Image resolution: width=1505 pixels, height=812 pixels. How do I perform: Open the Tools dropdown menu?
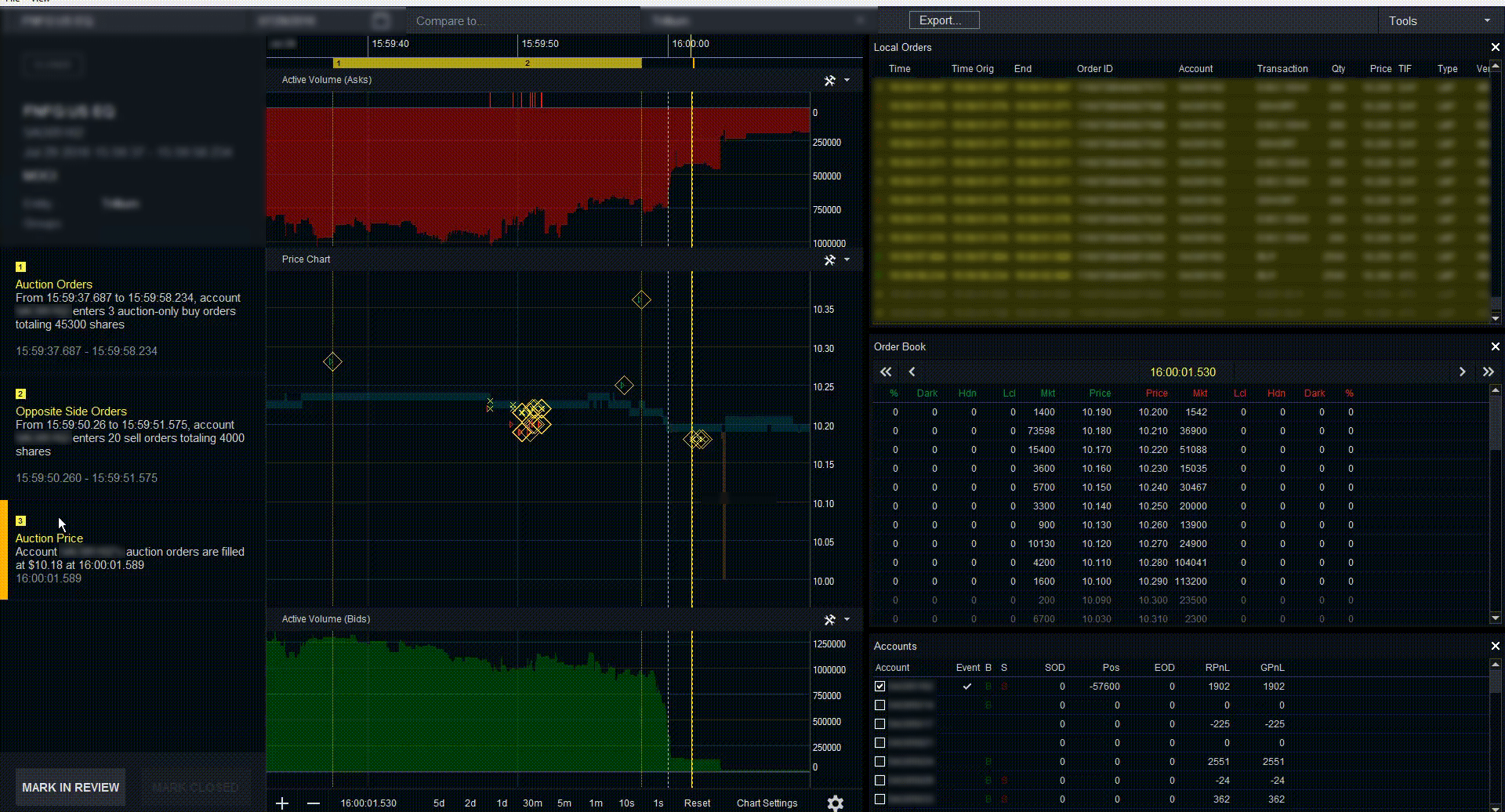1439,21
